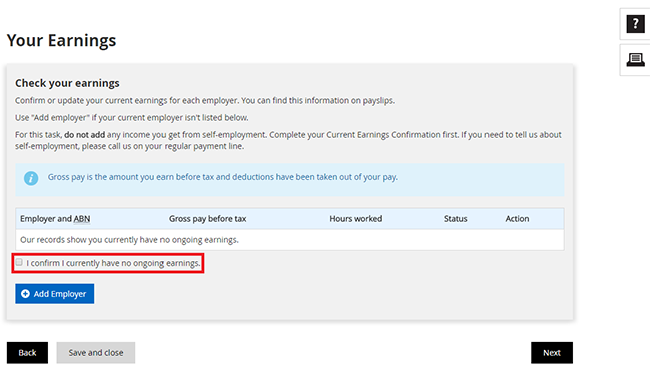Image resolution: width=650 pixels, height=371 pixels.
Task: Click the bold 'do not add' text
Action: (85, 135)
